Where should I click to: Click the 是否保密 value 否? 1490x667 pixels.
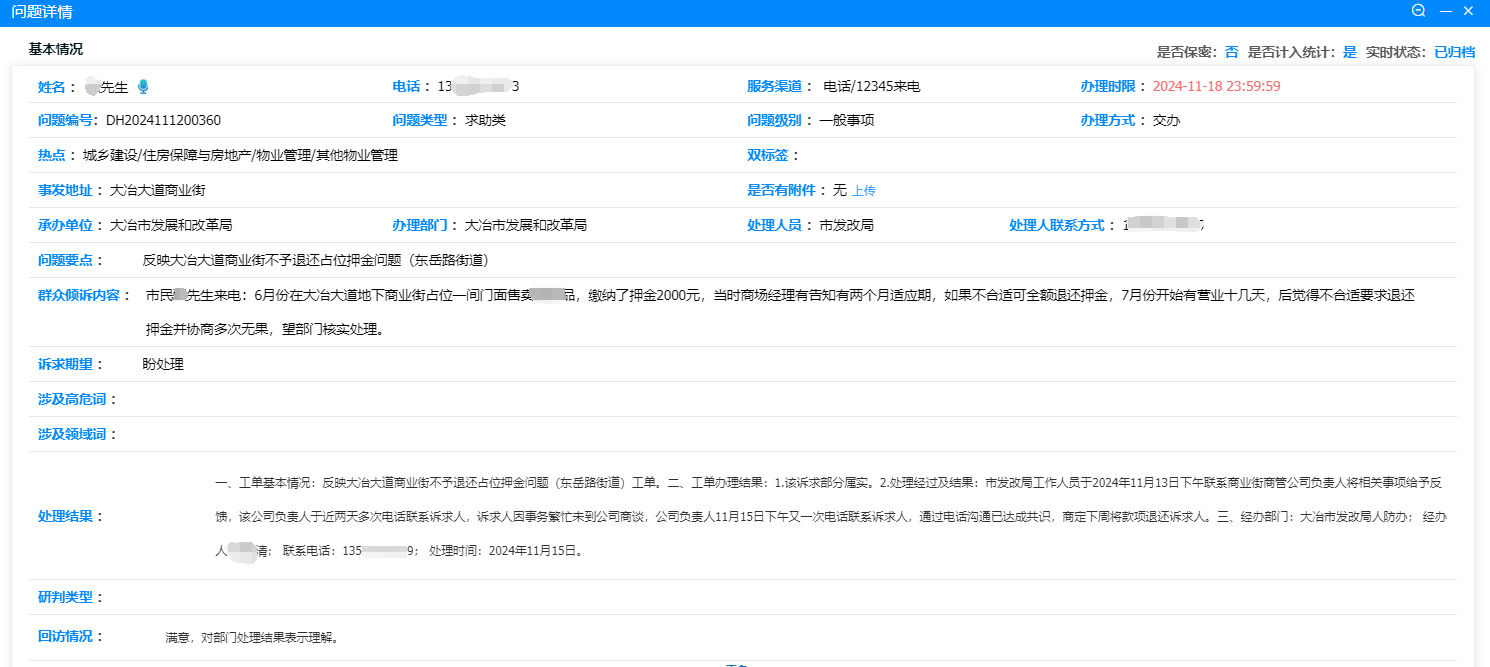pyautogui.click(x=1231, y=52)
